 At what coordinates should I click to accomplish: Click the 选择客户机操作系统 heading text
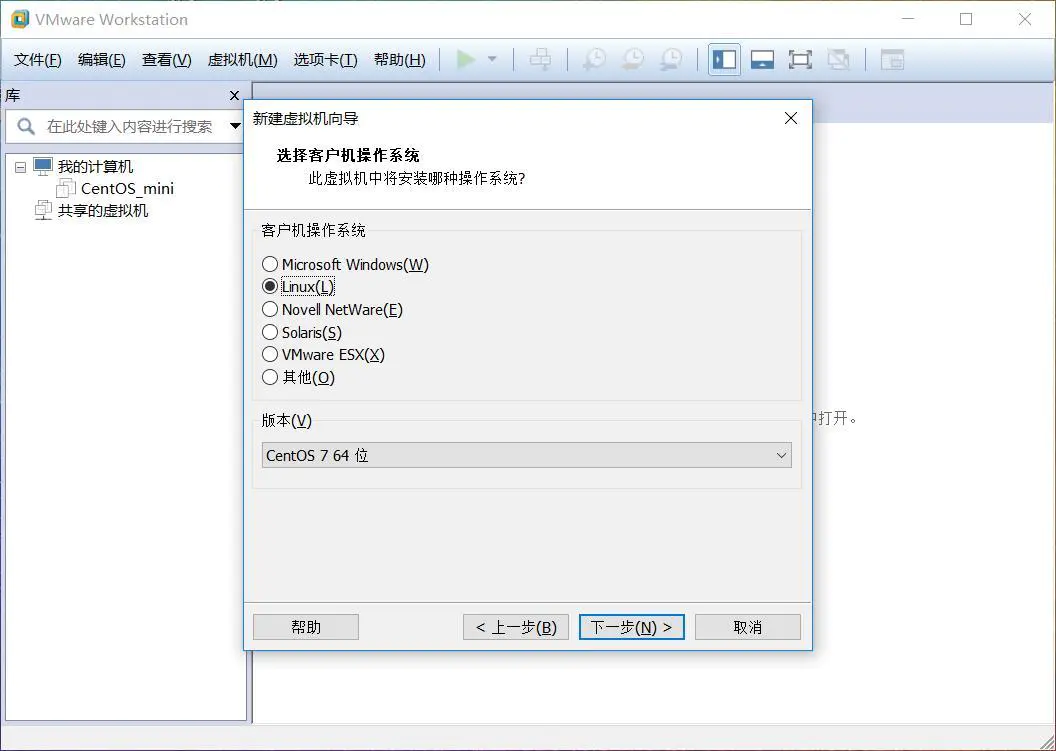348,156
